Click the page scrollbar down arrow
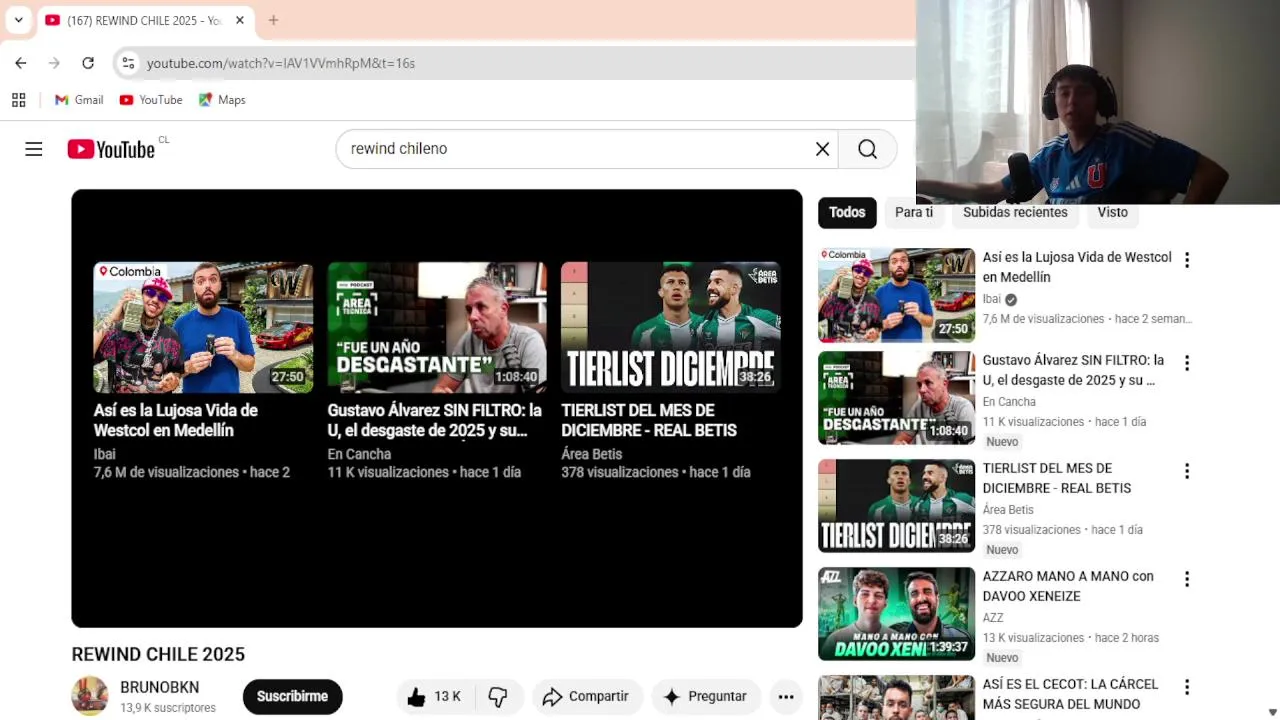The height and width of the screenshot is (720, 1280). tap(1272, 712)
